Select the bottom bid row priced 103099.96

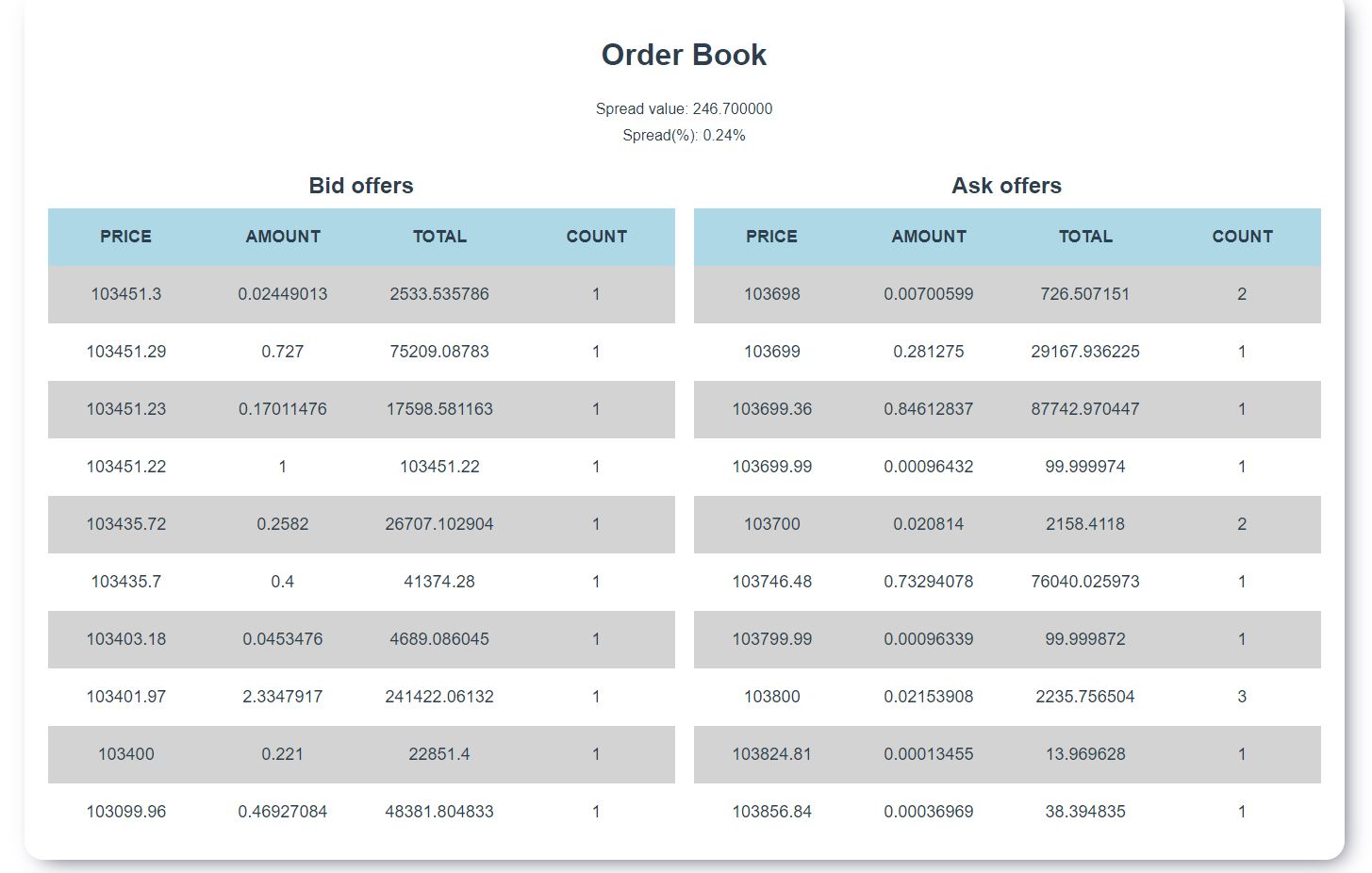[x=361, y=811]
